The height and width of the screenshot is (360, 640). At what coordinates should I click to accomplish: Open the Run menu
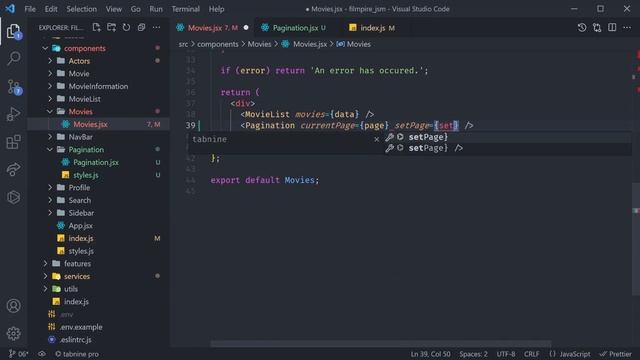click(x=156, y=9)
